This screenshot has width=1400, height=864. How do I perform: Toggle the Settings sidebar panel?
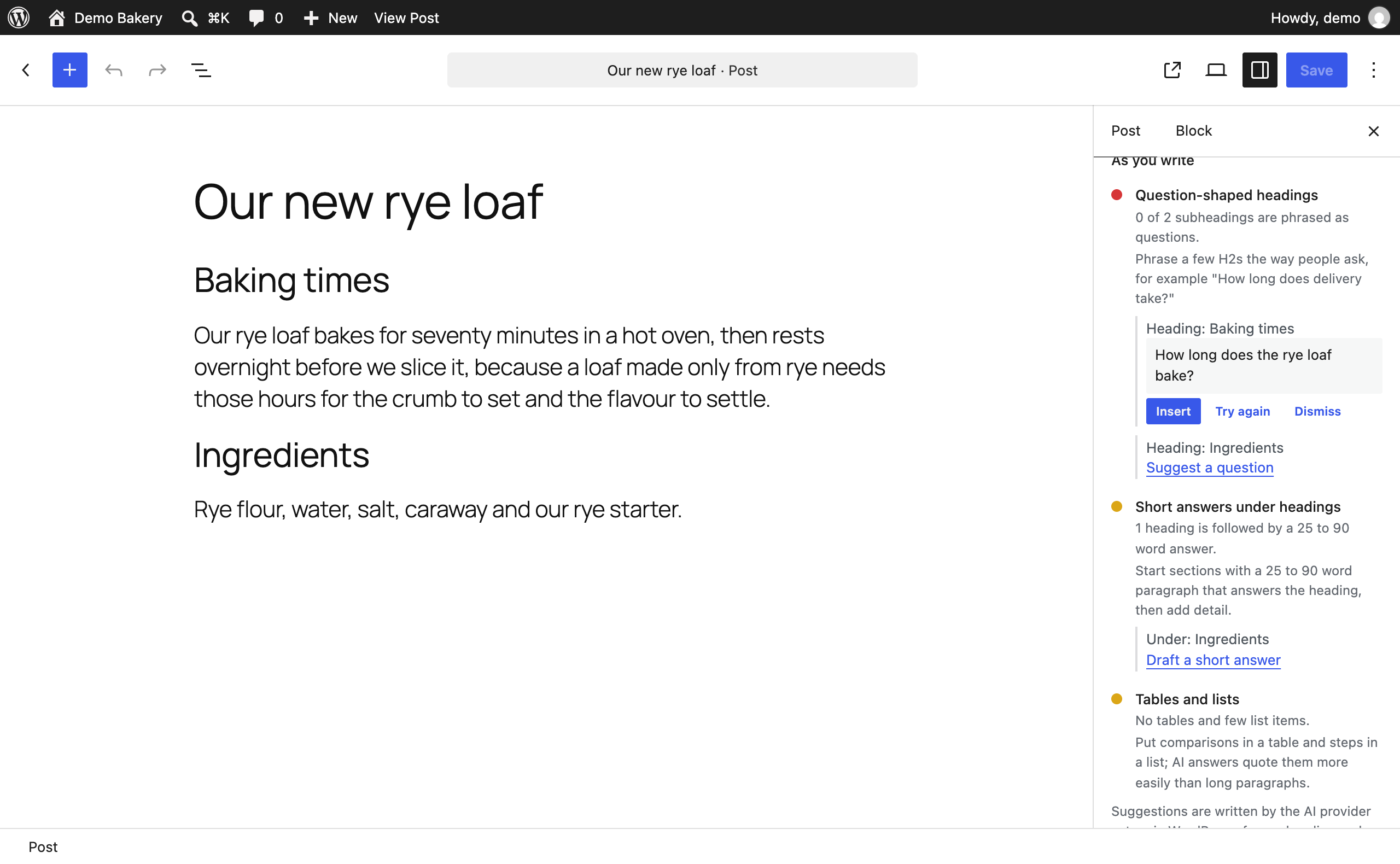click(1259, 69)
